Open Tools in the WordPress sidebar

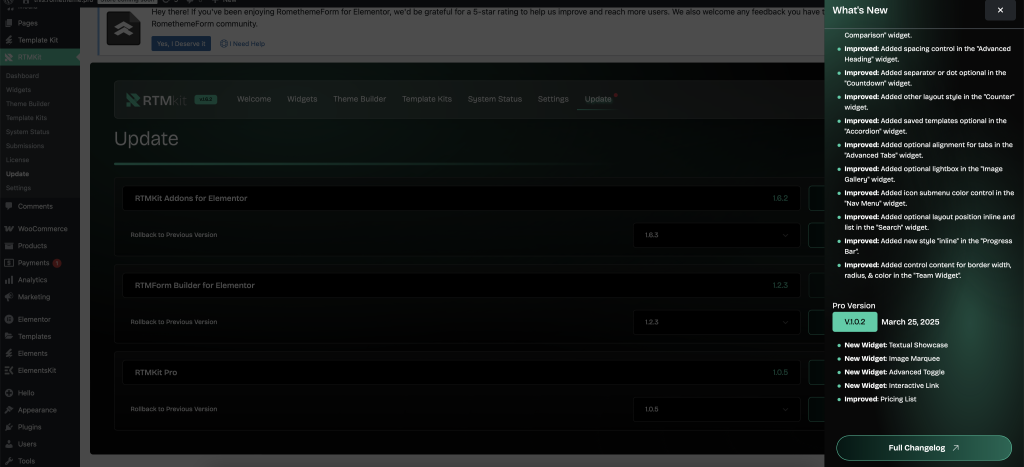[x=26, y=461]
